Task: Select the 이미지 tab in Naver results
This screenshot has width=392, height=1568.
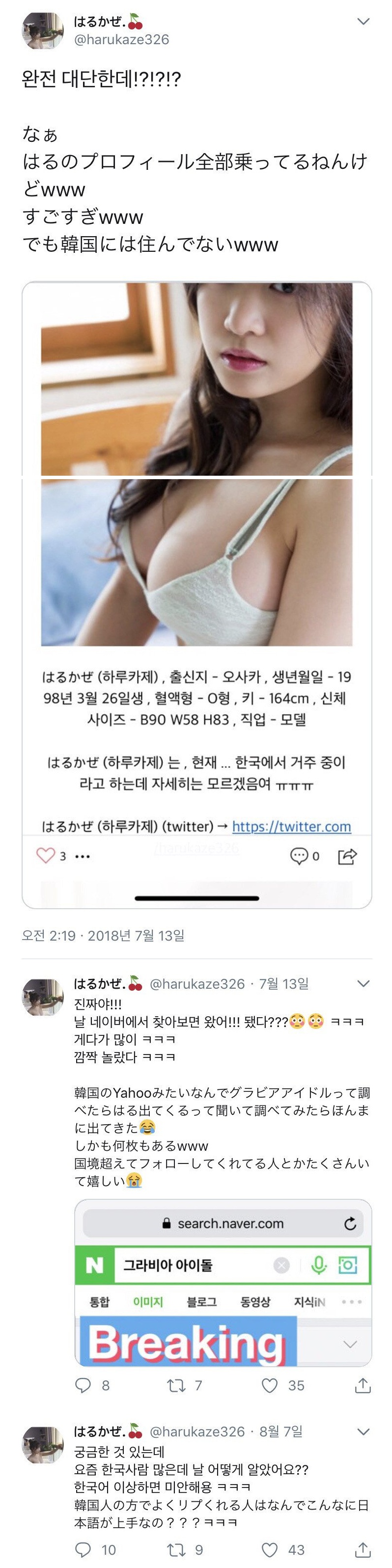Action: 148,1302
